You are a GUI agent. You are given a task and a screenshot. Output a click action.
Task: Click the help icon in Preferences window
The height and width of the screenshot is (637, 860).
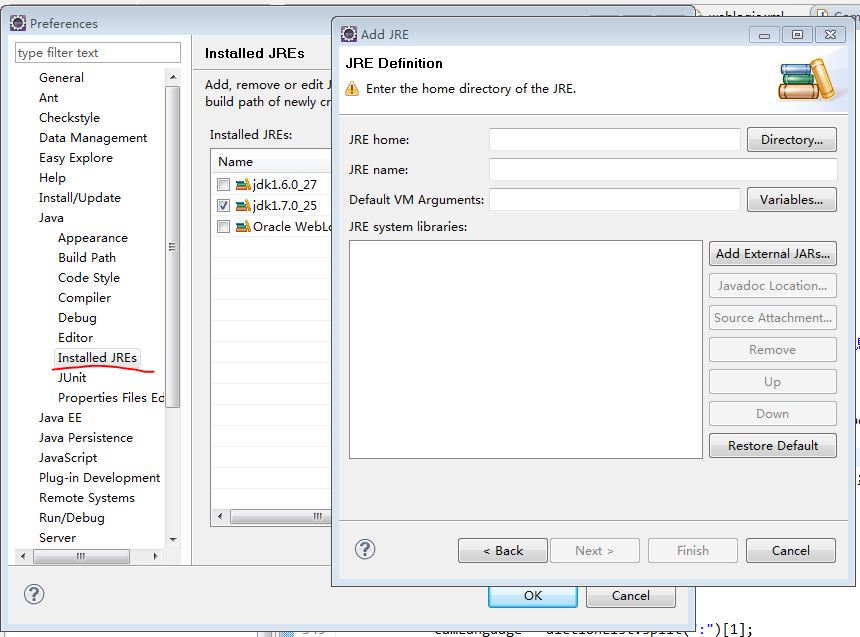tap(34, 594)
